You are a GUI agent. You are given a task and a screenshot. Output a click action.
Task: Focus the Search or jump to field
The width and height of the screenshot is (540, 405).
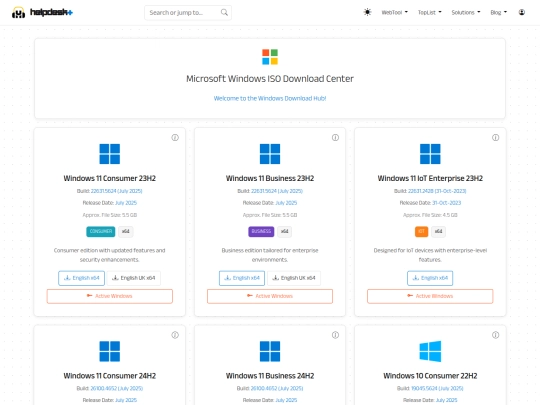point(188,13)
